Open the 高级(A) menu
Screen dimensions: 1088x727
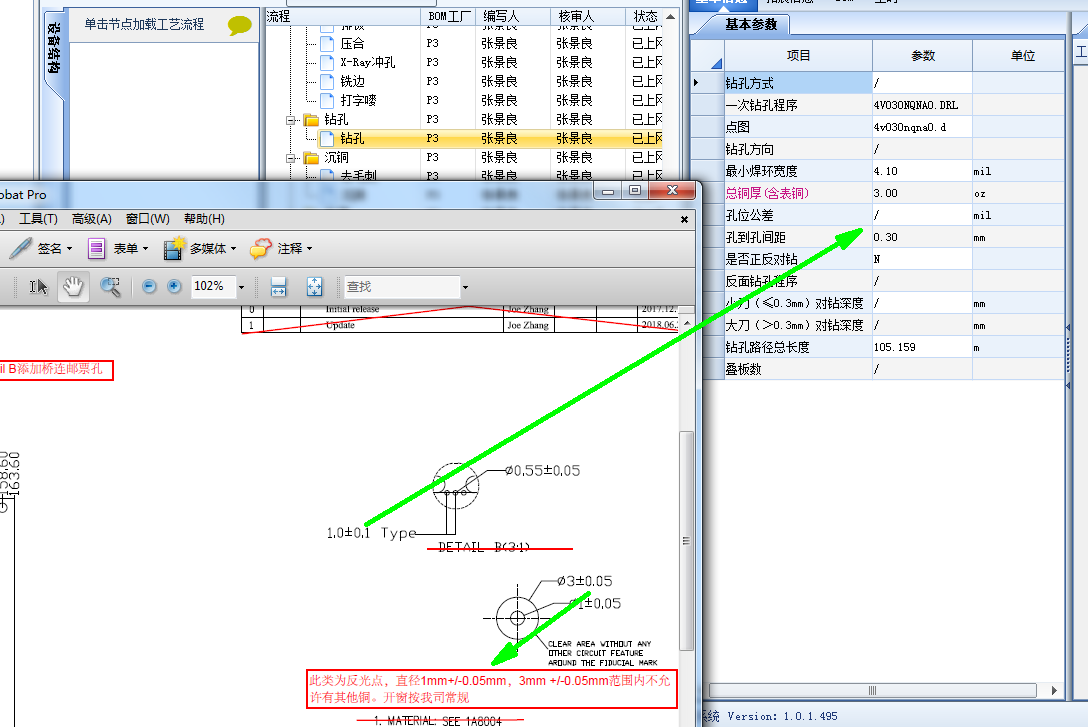click(x=92, y=219)
